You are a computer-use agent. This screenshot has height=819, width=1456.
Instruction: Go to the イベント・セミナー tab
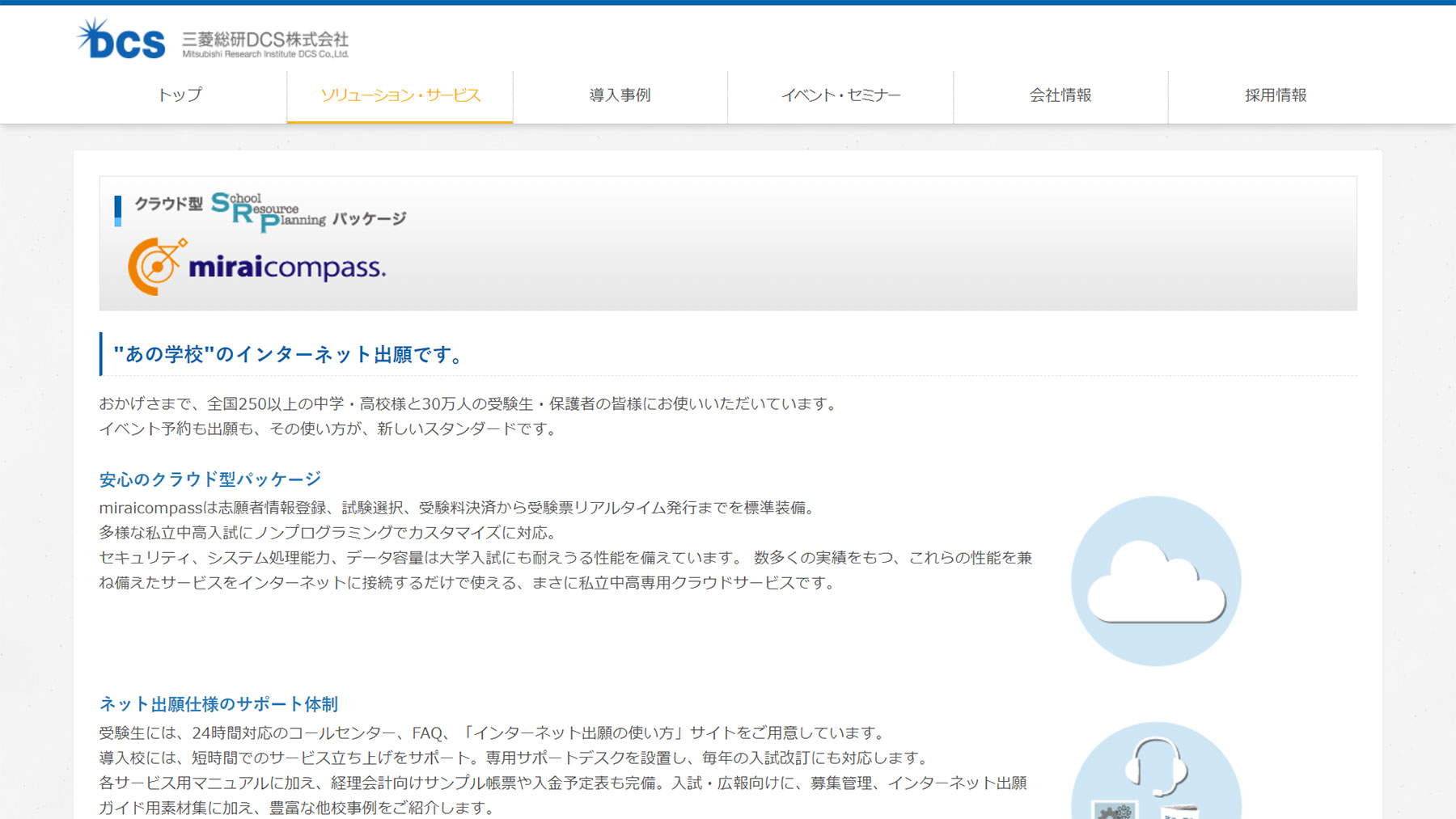coord(840,95)
